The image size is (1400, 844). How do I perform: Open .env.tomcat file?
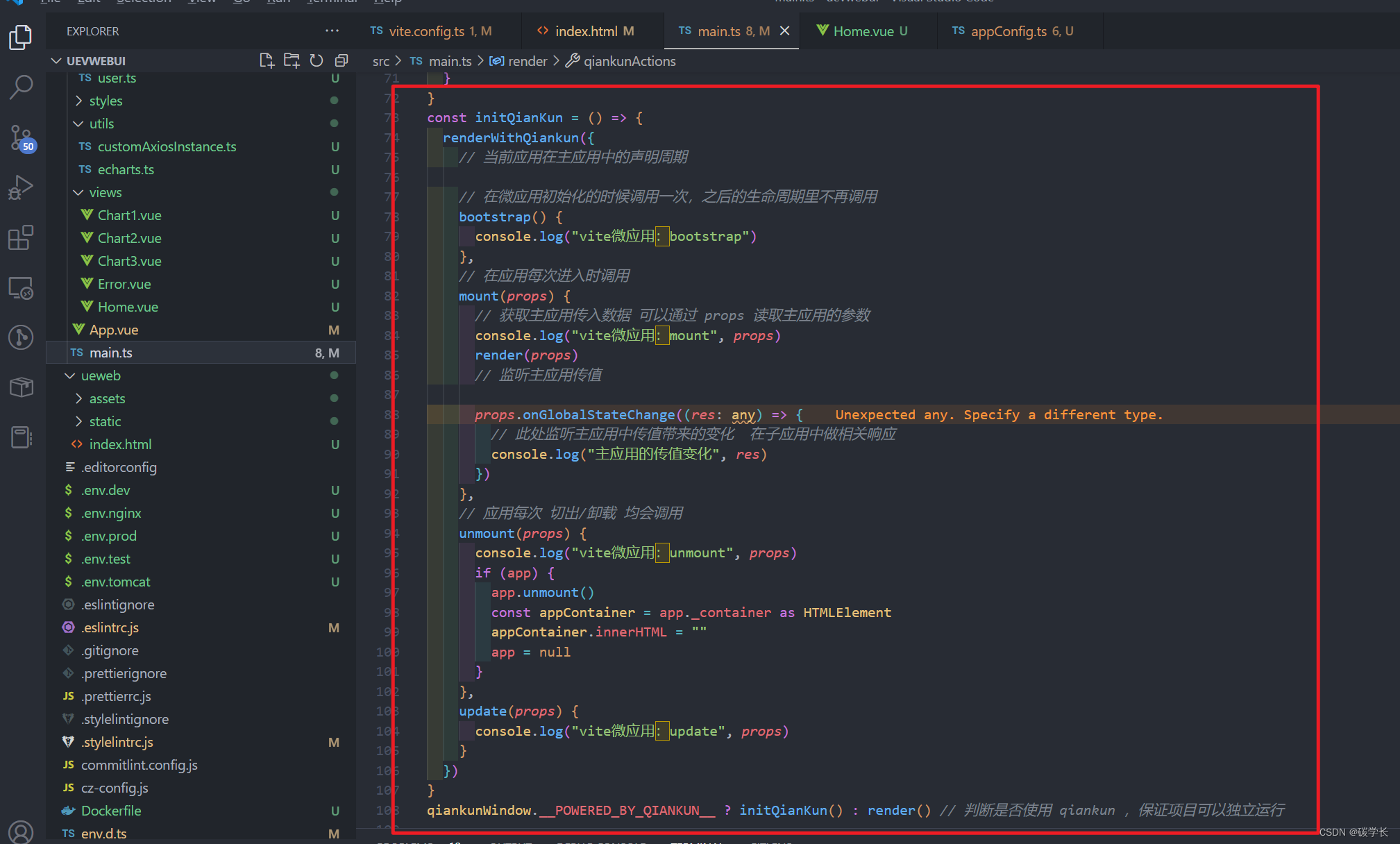(201, 582)
